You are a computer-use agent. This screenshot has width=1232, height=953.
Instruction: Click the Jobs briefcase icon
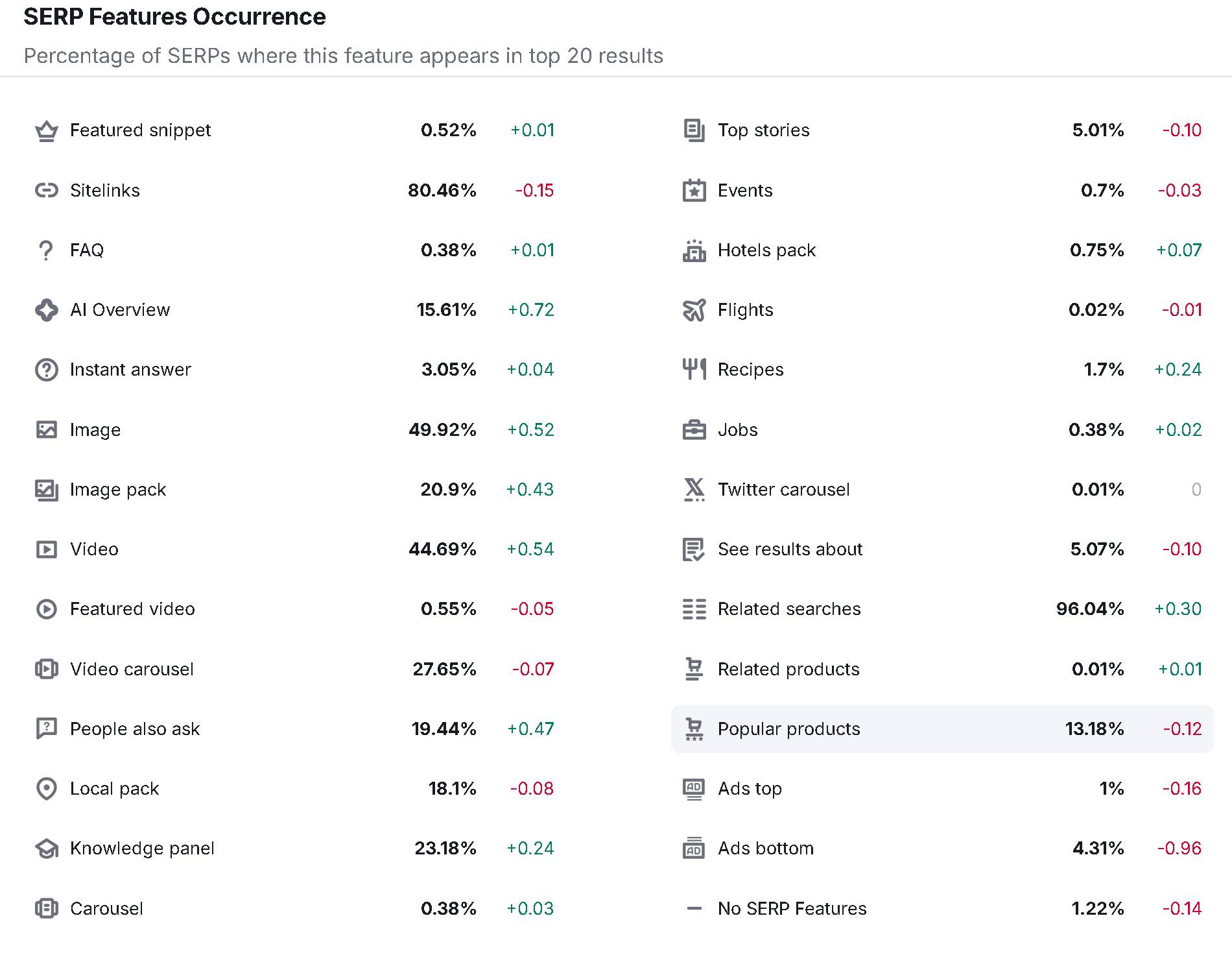(x=694, y=430)
